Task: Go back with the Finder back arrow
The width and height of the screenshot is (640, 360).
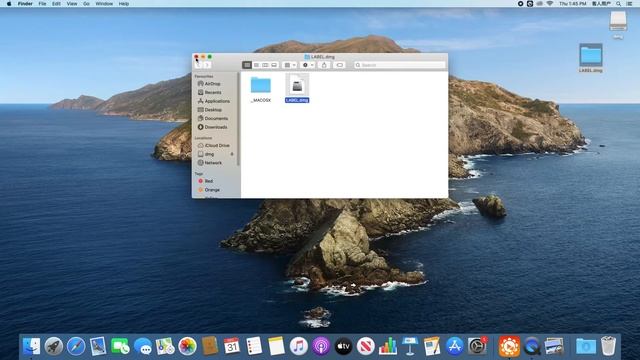Action: point(198,65)
